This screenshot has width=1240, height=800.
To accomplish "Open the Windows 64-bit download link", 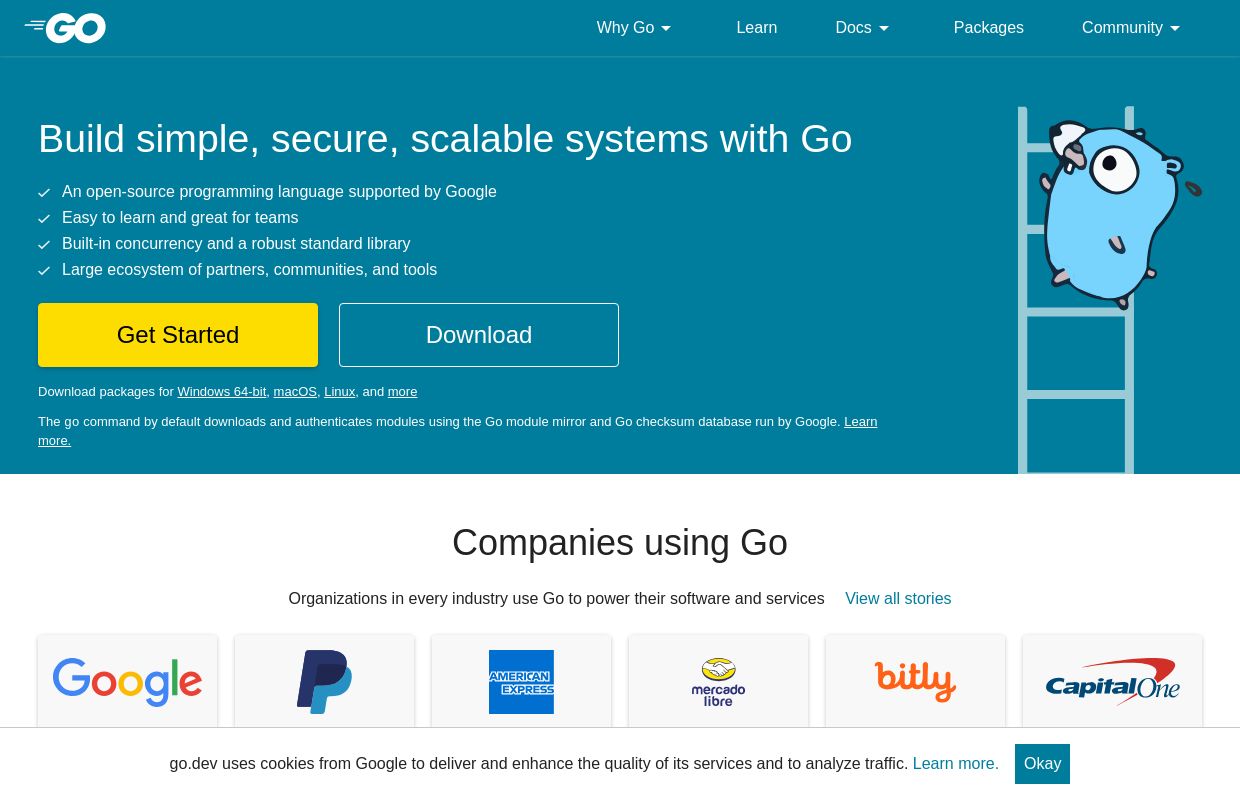I will click(221, 391).
